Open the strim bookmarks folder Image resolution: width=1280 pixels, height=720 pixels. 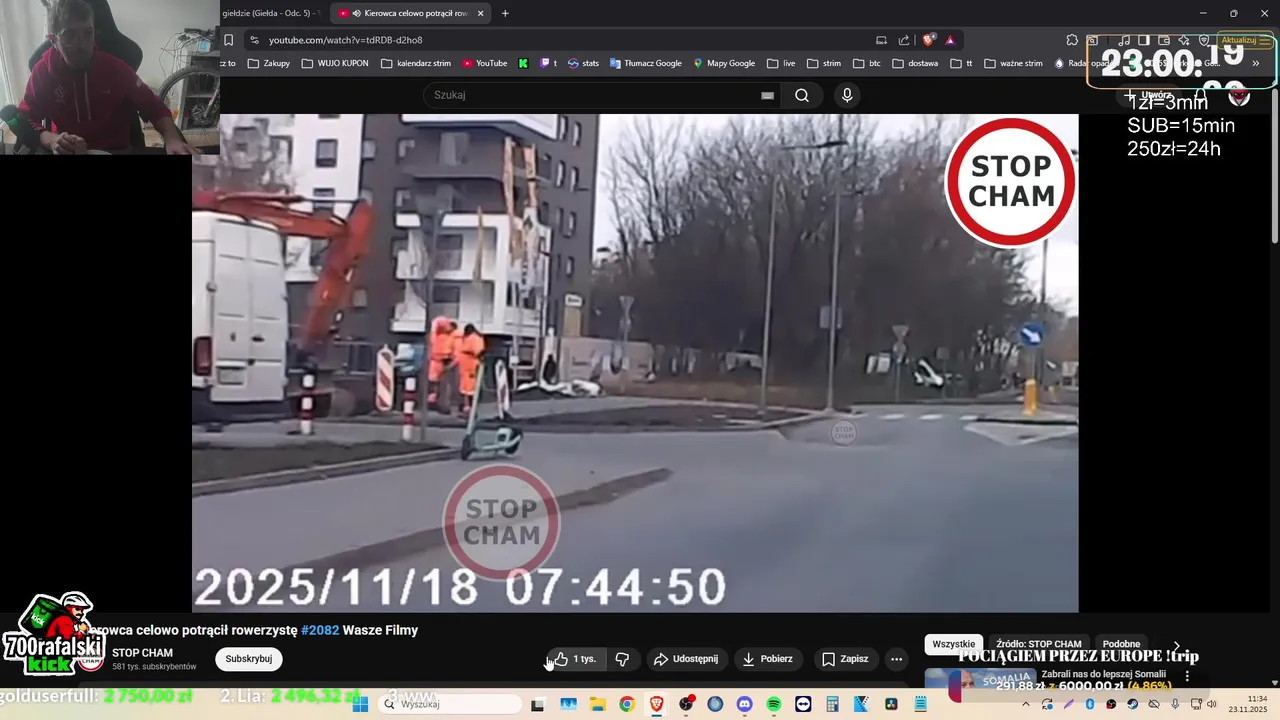[x=824, y=63]
